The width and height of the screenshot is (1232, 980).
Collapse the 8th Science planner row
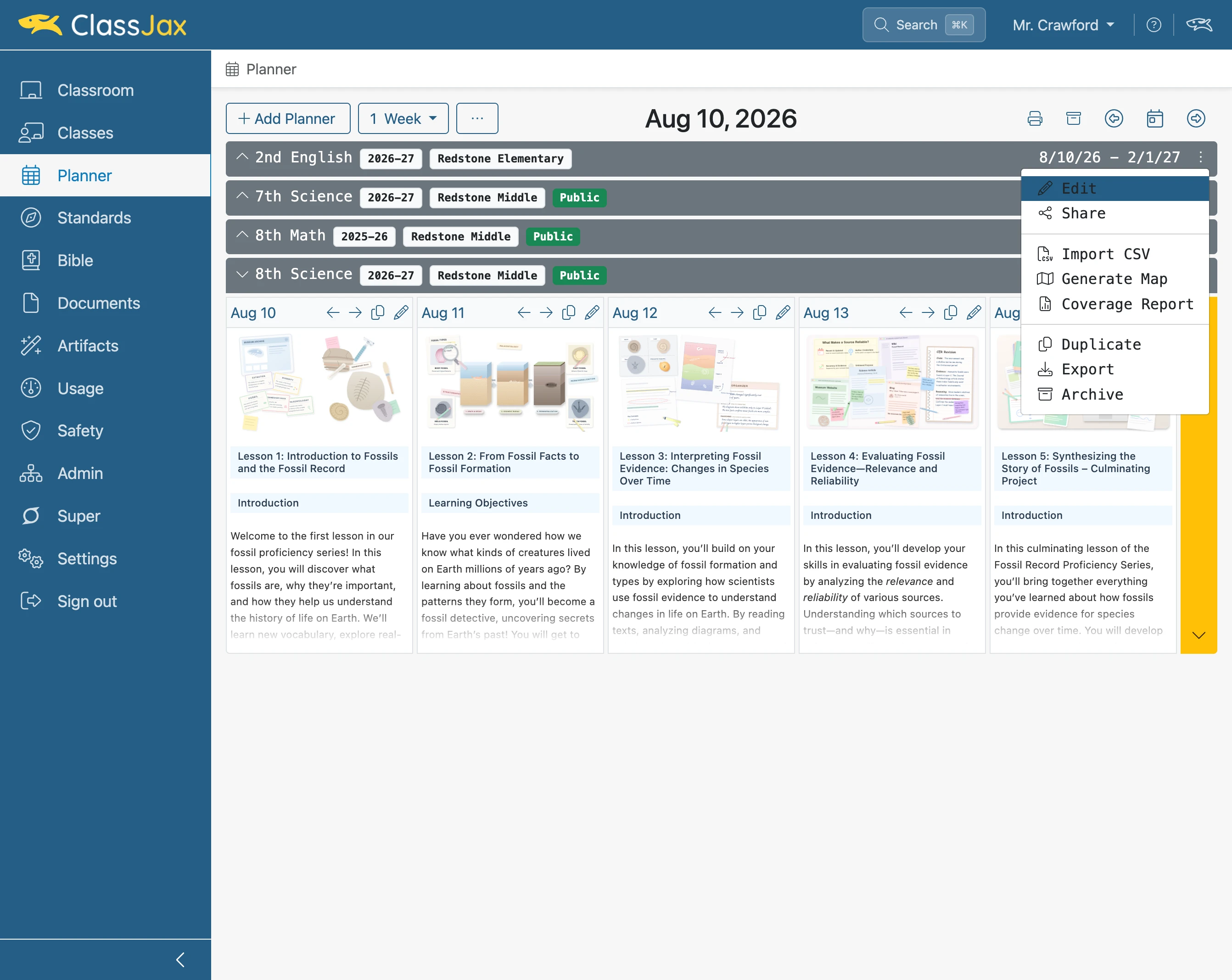(x=242, y=274)
